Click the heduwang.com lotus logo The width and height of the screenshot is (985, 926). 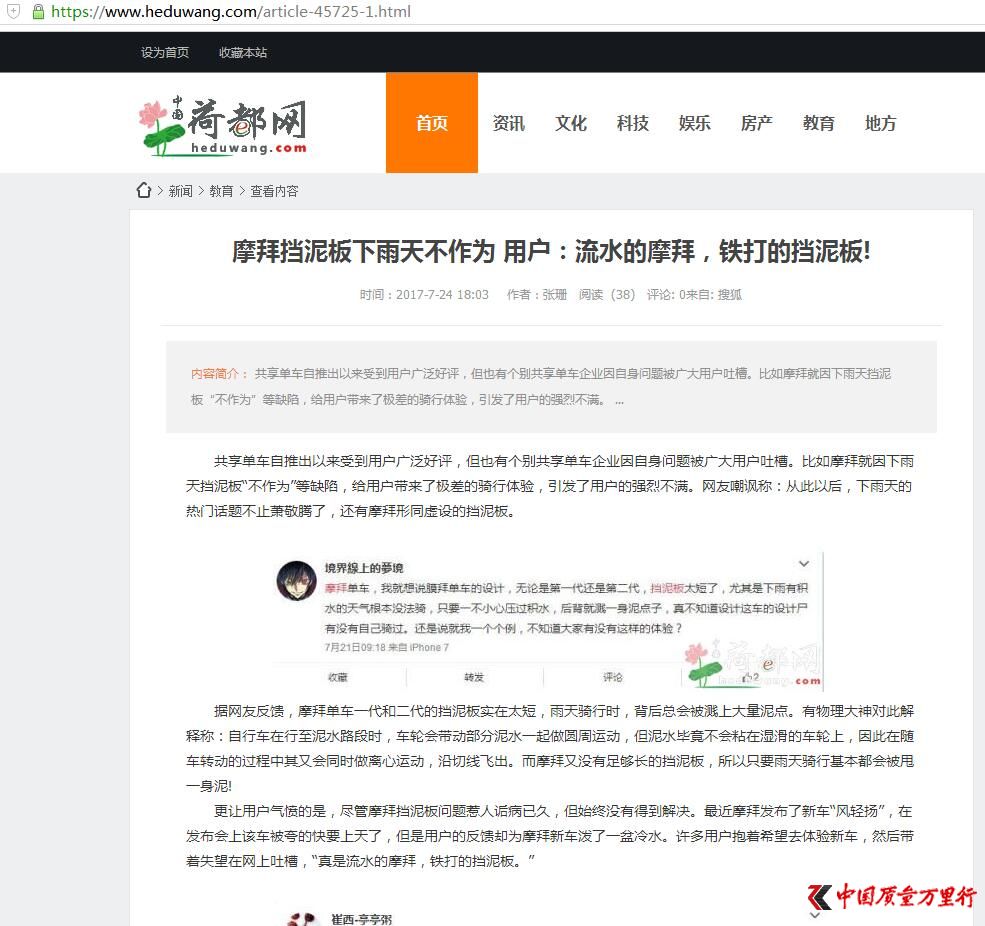coord(223,126)
